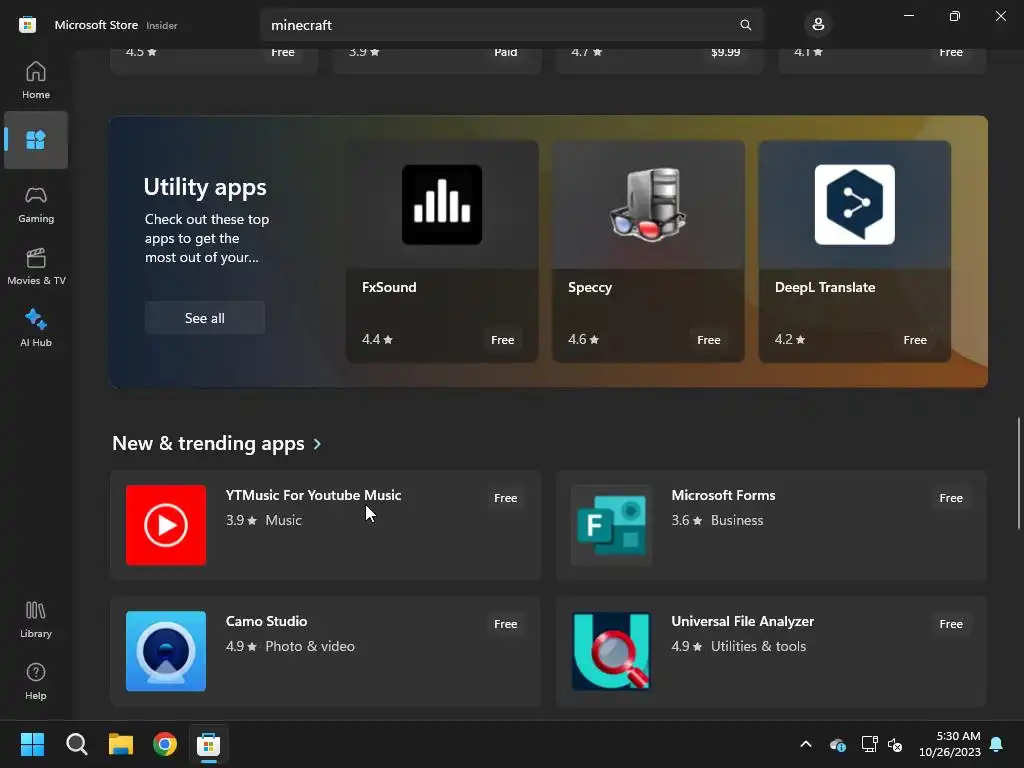This screenshot has width=1024, height=768.
Task: Select the Apps section sidebar icon
Action: point(36,140)
